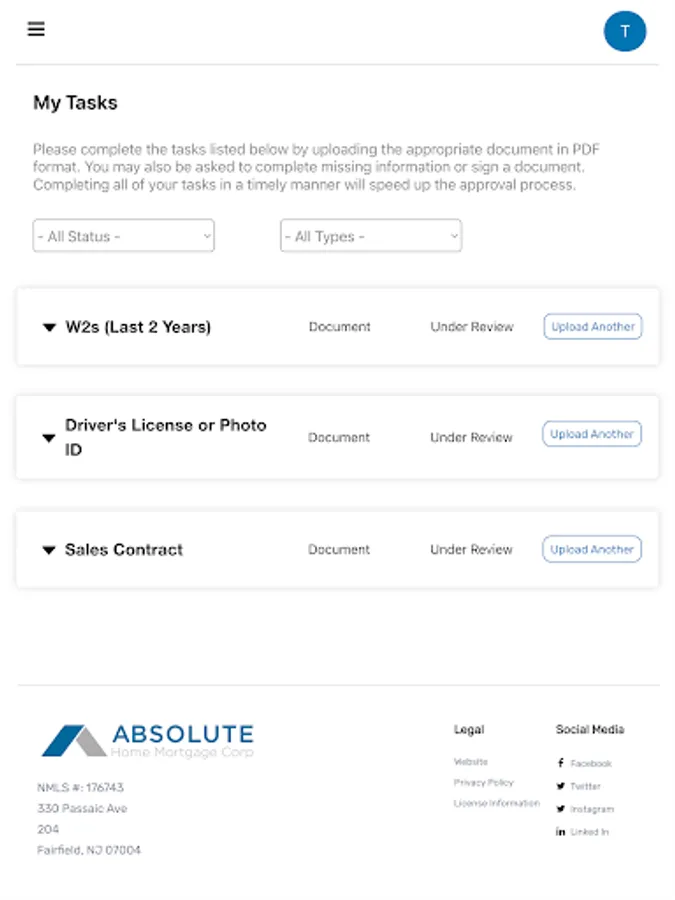
Task: Select the LinkedIn icon in footer
Action: point(561,831)
